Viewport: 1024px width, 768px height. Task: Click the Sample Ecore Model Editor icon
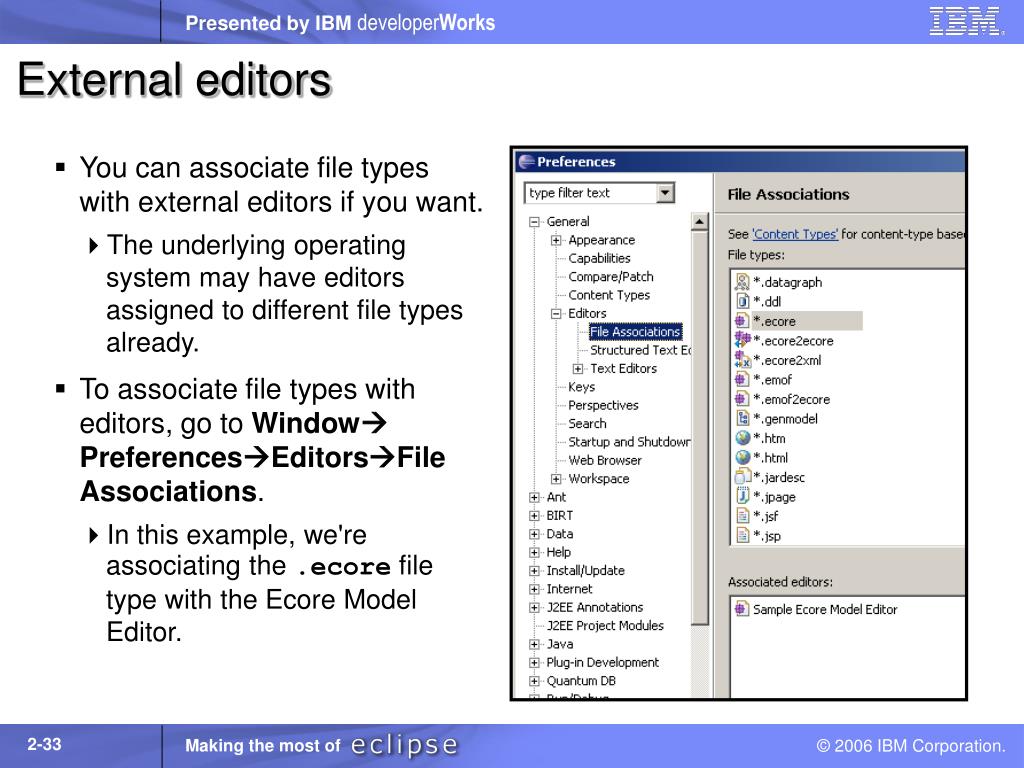741,609
